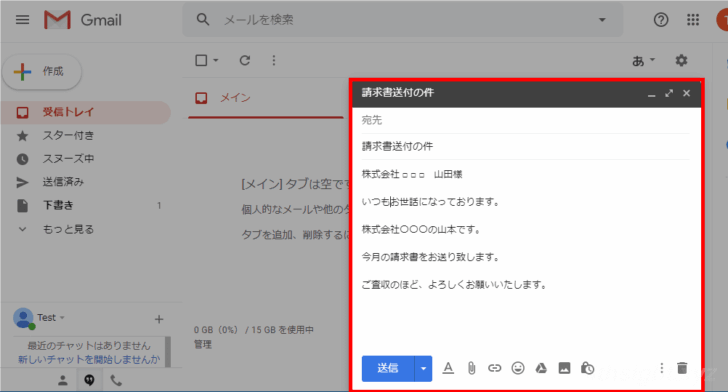Open full-screen for compose window
The image size is (728, 392).
669,93
